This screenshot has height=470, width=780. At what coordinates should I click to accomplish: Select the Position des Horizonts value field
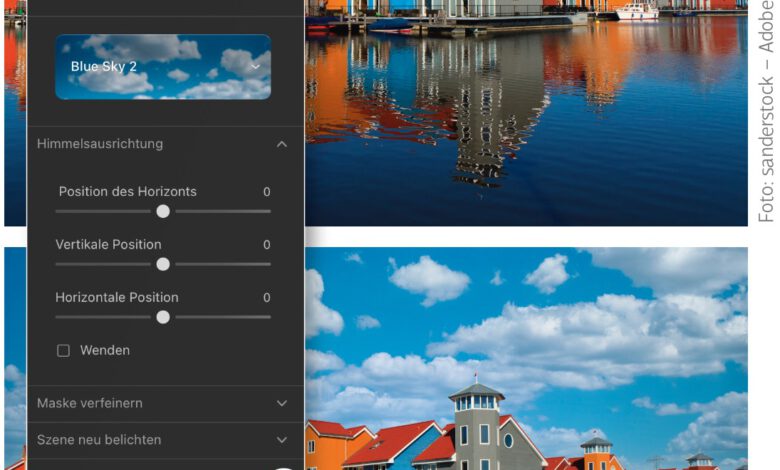click(266, 192)
